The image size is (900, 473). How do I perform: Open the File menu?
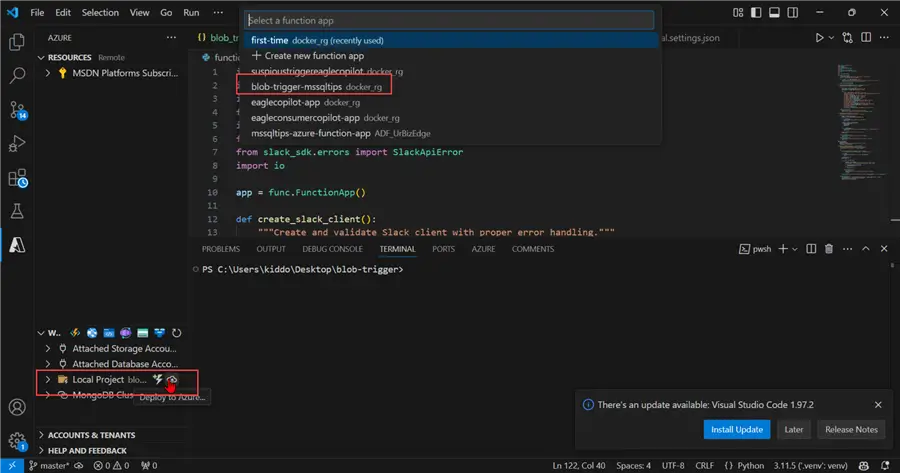(37, 13)
